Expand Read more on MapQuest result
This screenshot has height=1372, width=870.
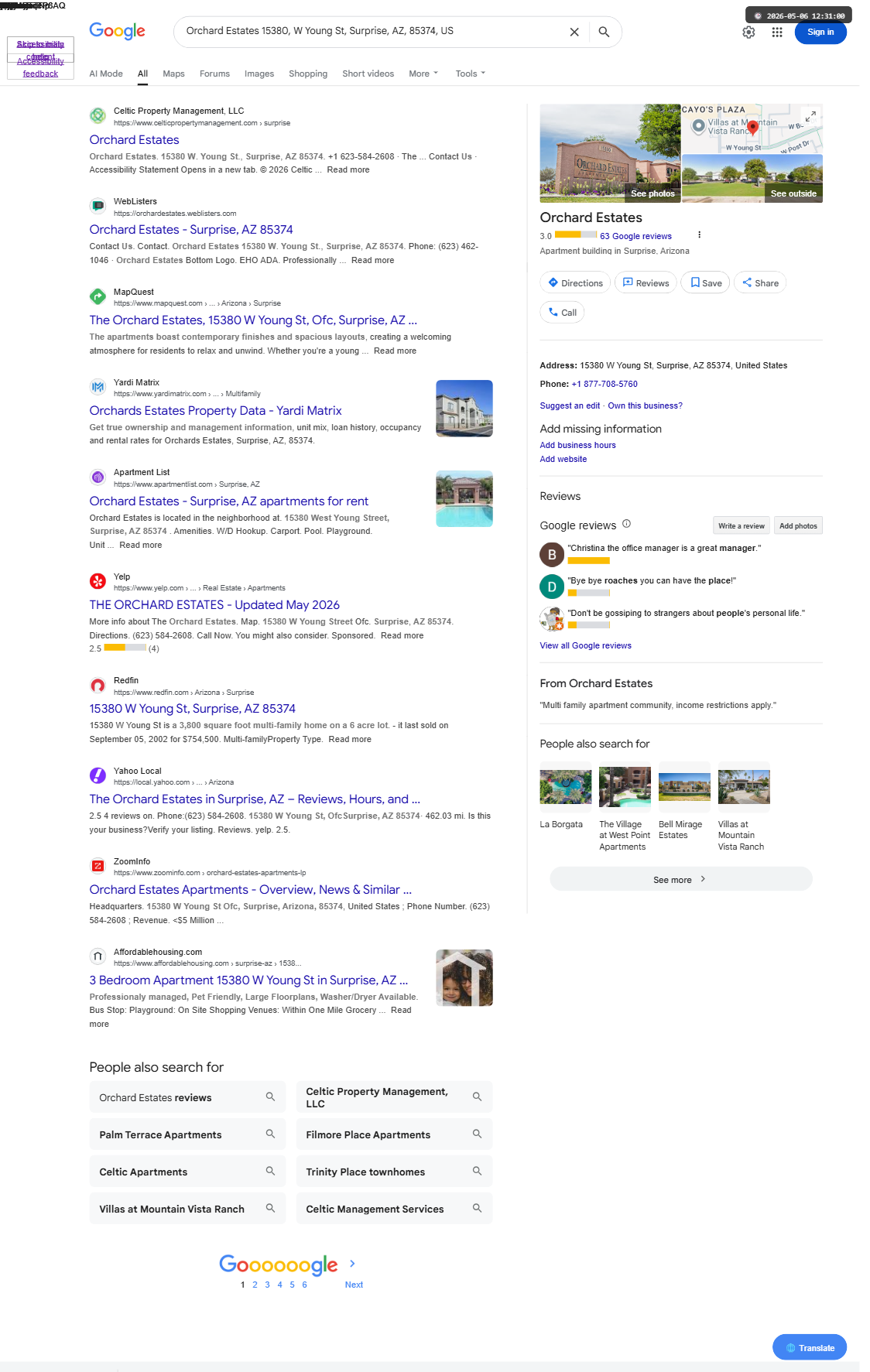point(395,351)
